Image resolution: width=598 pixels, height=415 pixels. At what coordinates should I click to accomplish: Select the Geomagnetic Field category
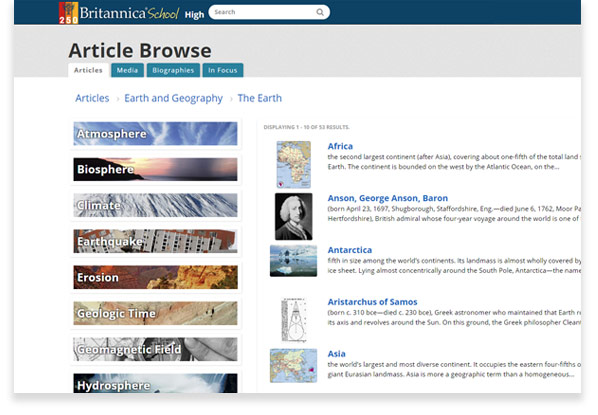click(x=155, y=349)
